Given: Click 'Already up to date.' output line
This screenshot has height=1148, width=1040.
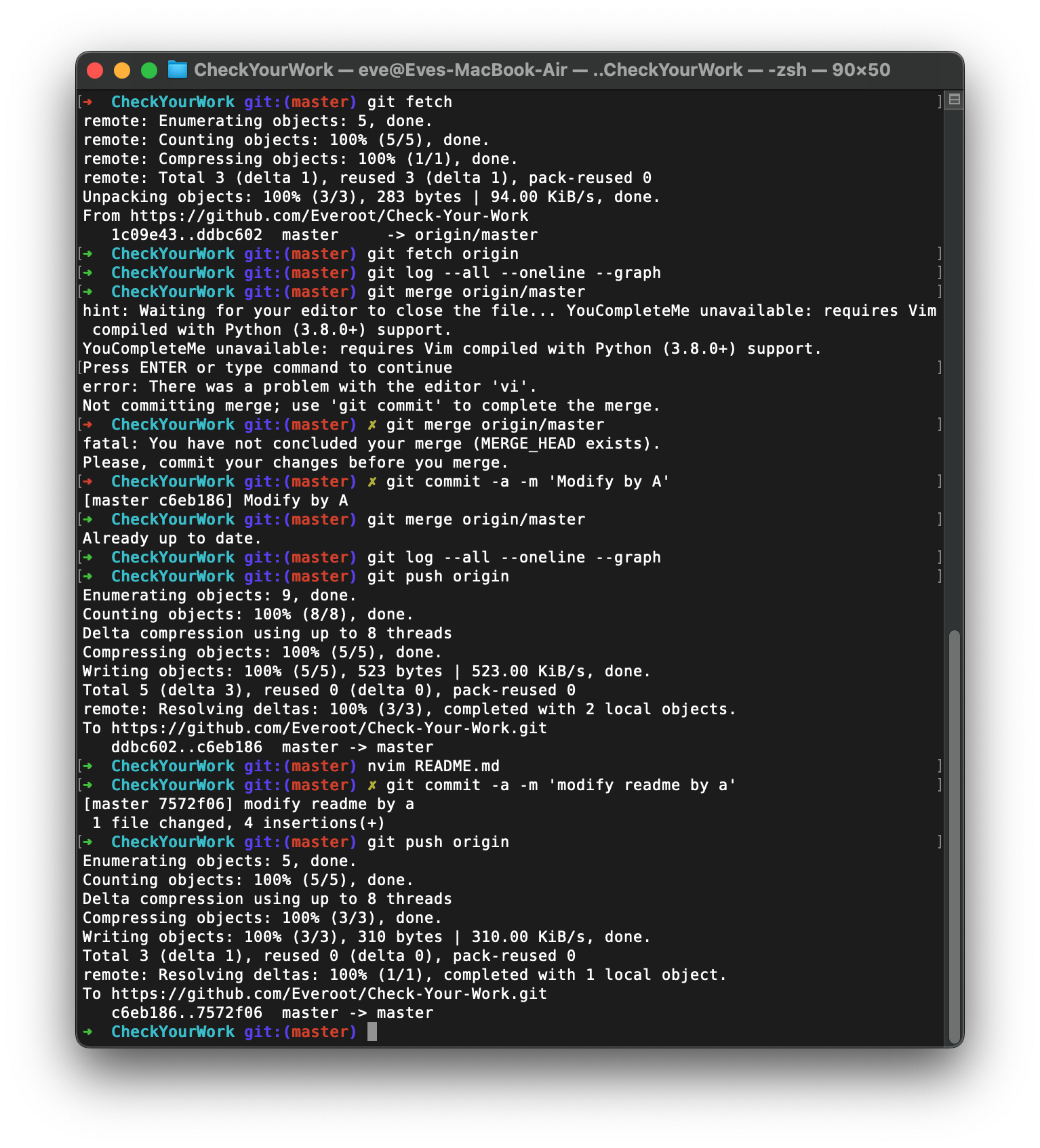Looking at the screenshot, I should (x=172, y=538).
